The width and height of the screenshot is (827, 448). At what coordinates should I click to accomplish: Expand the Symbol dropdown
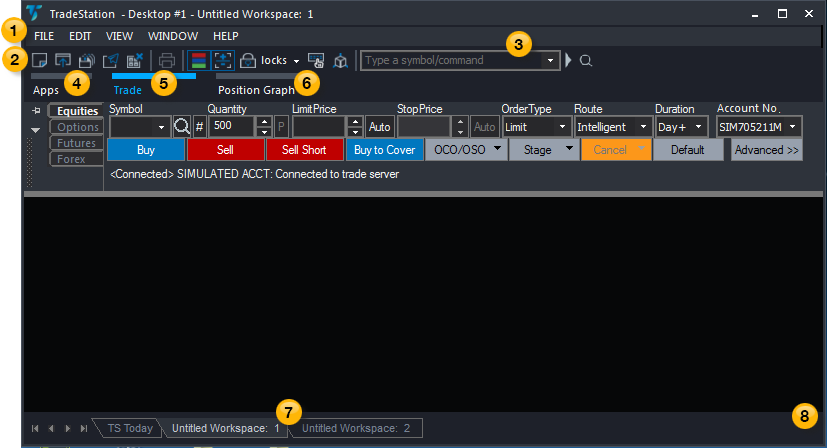pyautogui.click(x=161, y=127)
